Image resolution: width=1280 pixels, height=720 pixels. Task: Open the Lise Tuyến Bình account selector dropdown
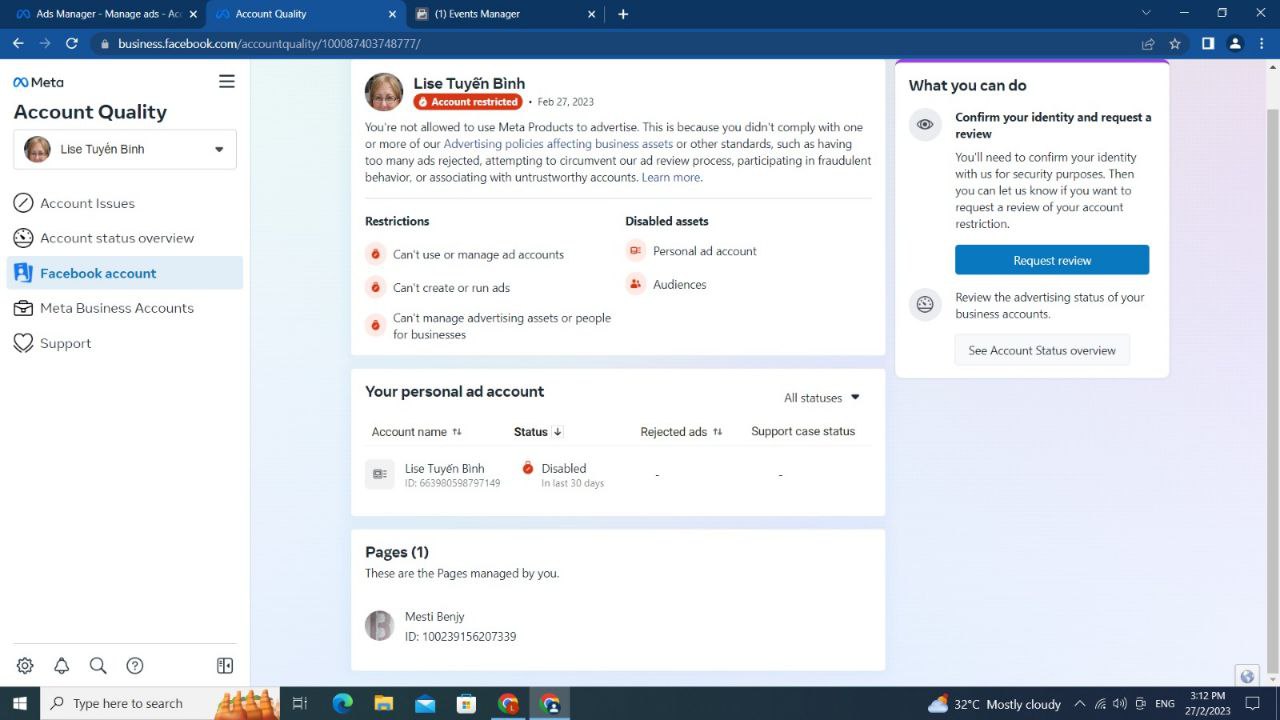[125, 149]
